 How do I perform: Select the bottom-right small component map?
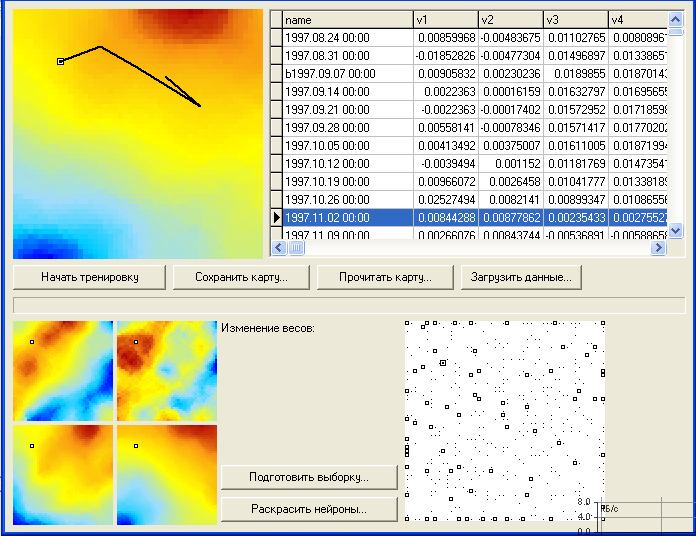click(166, 475)
